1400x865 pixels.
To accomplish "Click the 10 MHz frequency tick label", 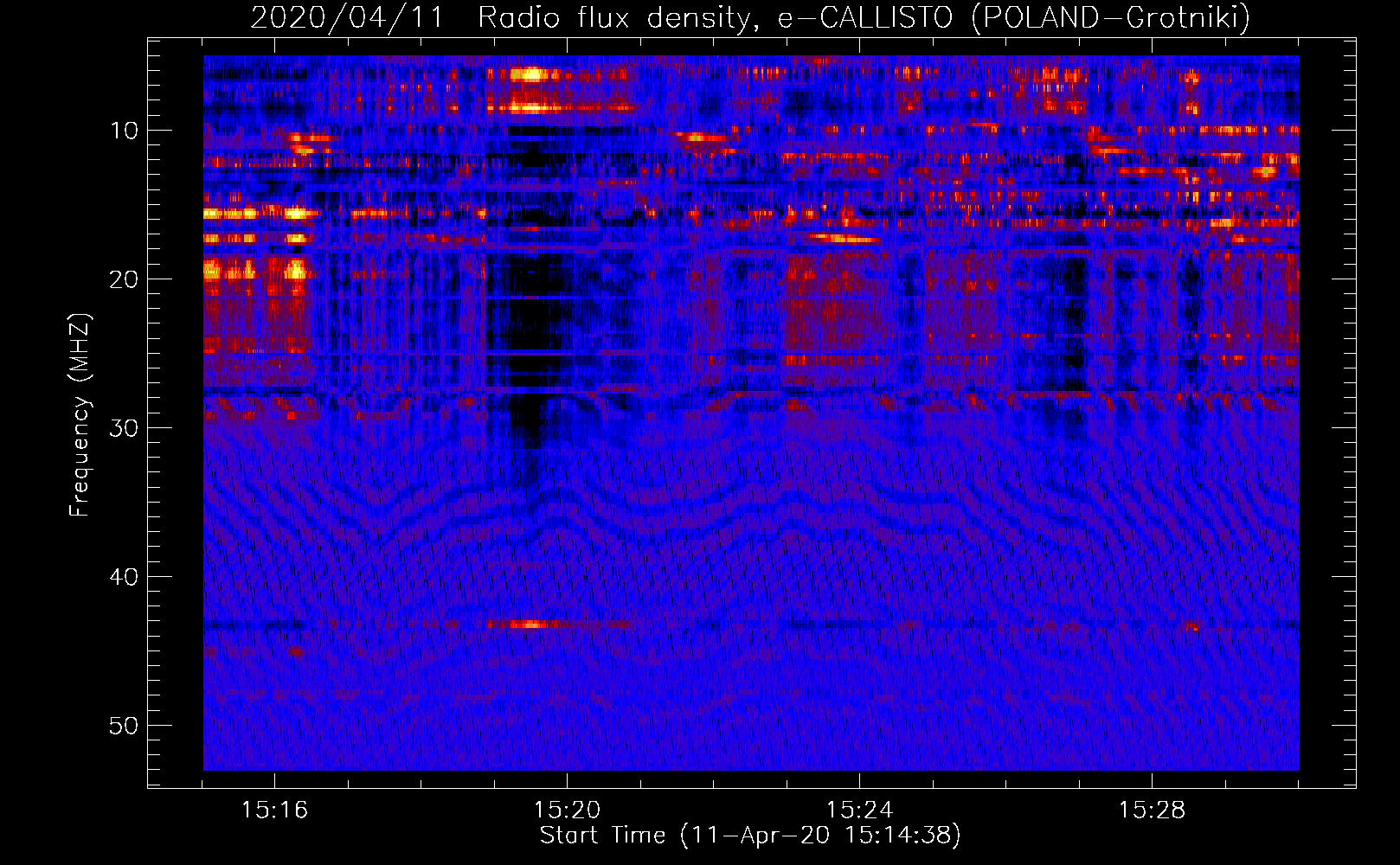I will pos(125,131).
